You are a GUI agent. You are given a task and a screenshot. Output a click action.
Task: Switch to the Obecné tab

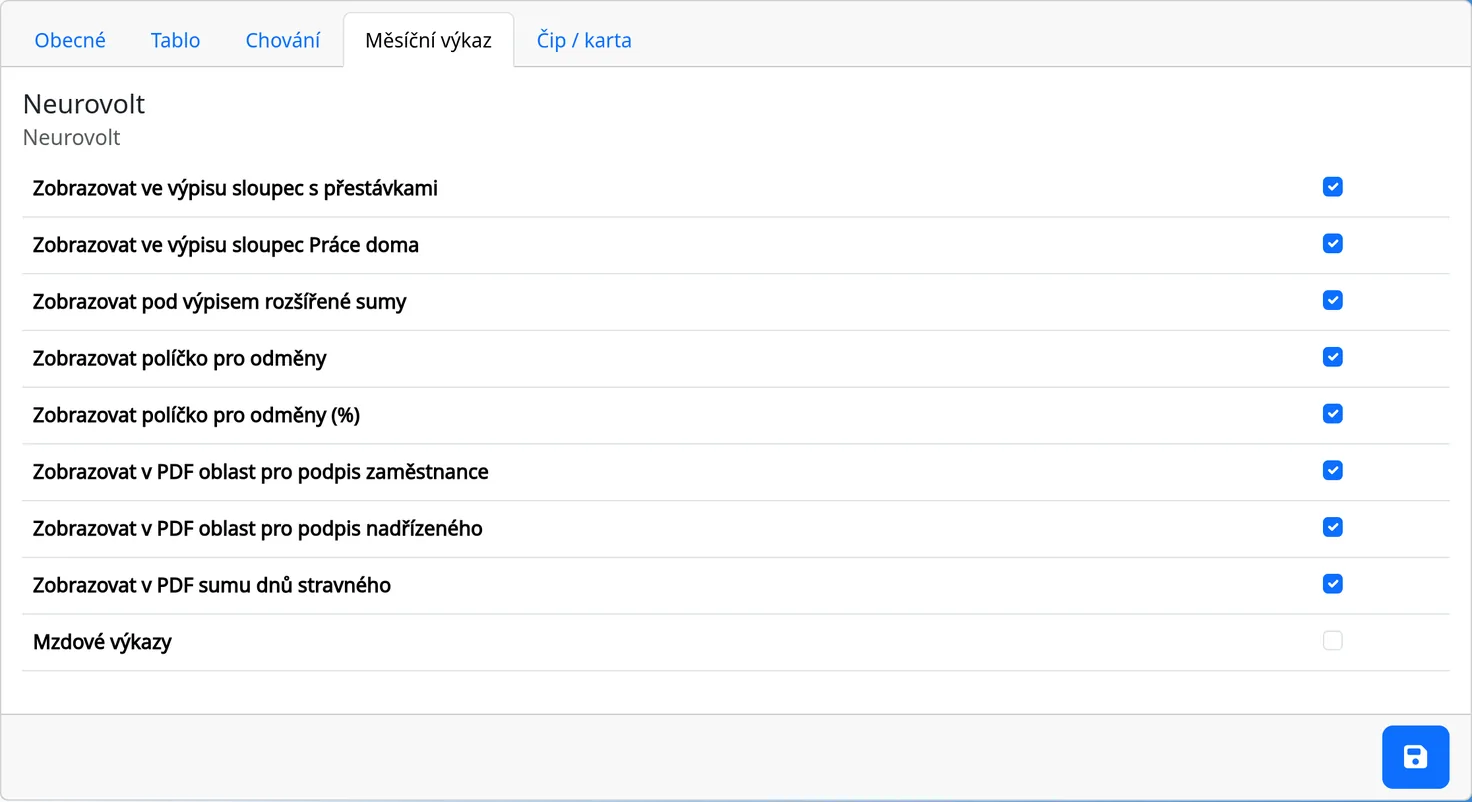click(70, 41)
